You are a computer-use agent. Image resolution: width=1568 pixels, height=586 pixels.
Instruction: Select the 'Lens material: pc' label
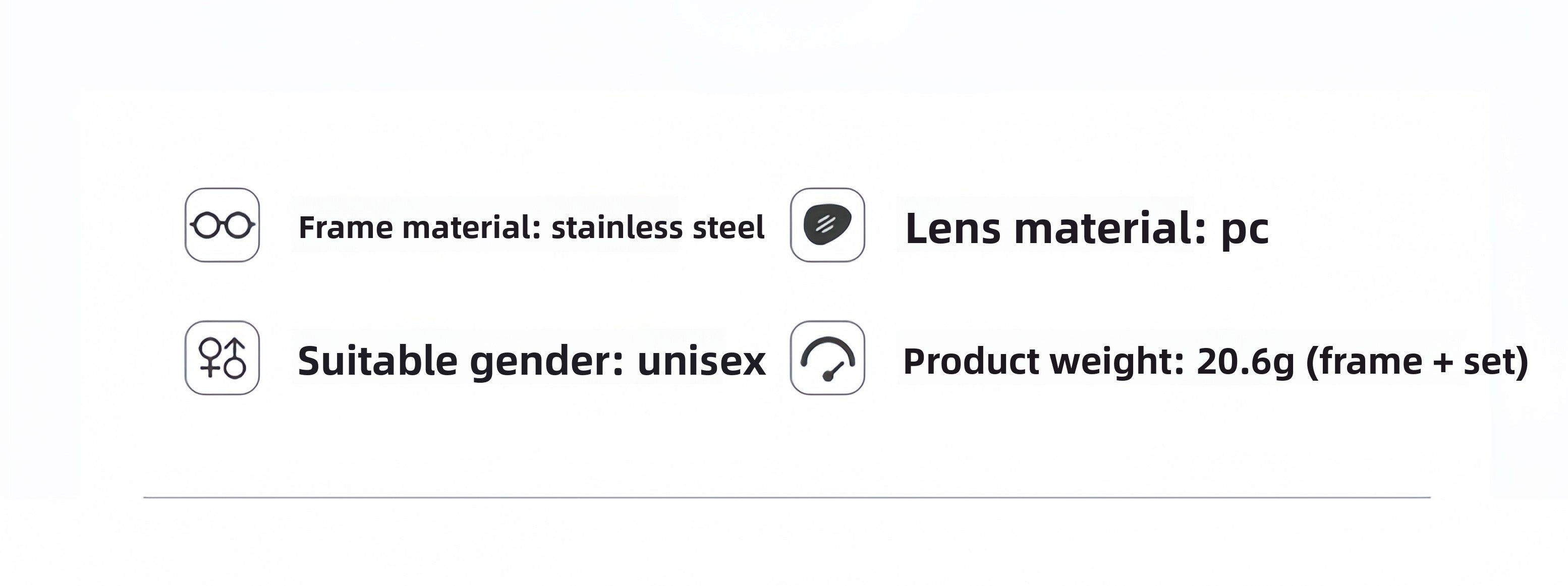click(x=1087, y=229)
